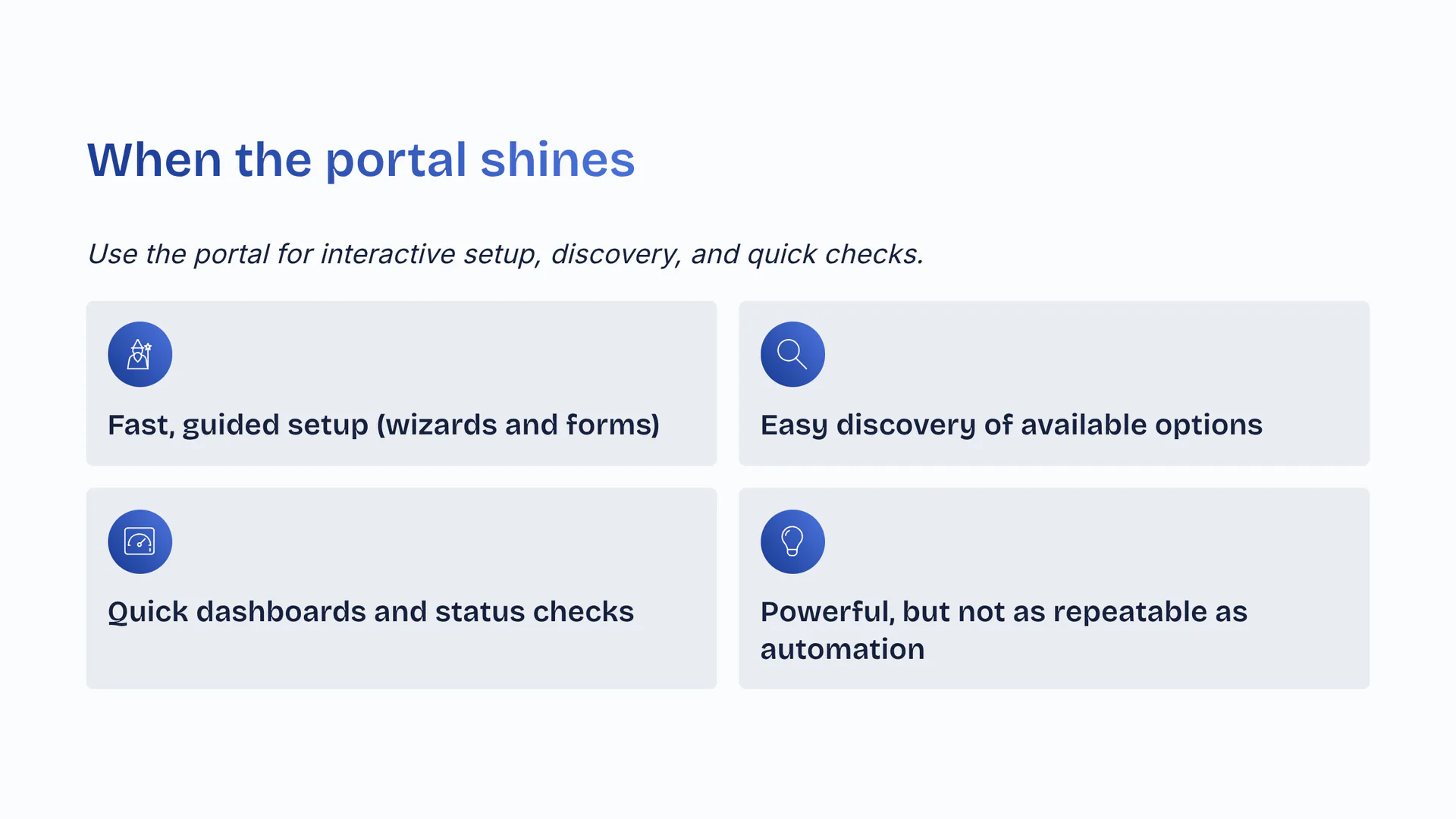Image resolution: width=1456 pixels, height=819 pixels.
Task: Select 'Easy discovery of available options' text
Action: coord(1011,425)
